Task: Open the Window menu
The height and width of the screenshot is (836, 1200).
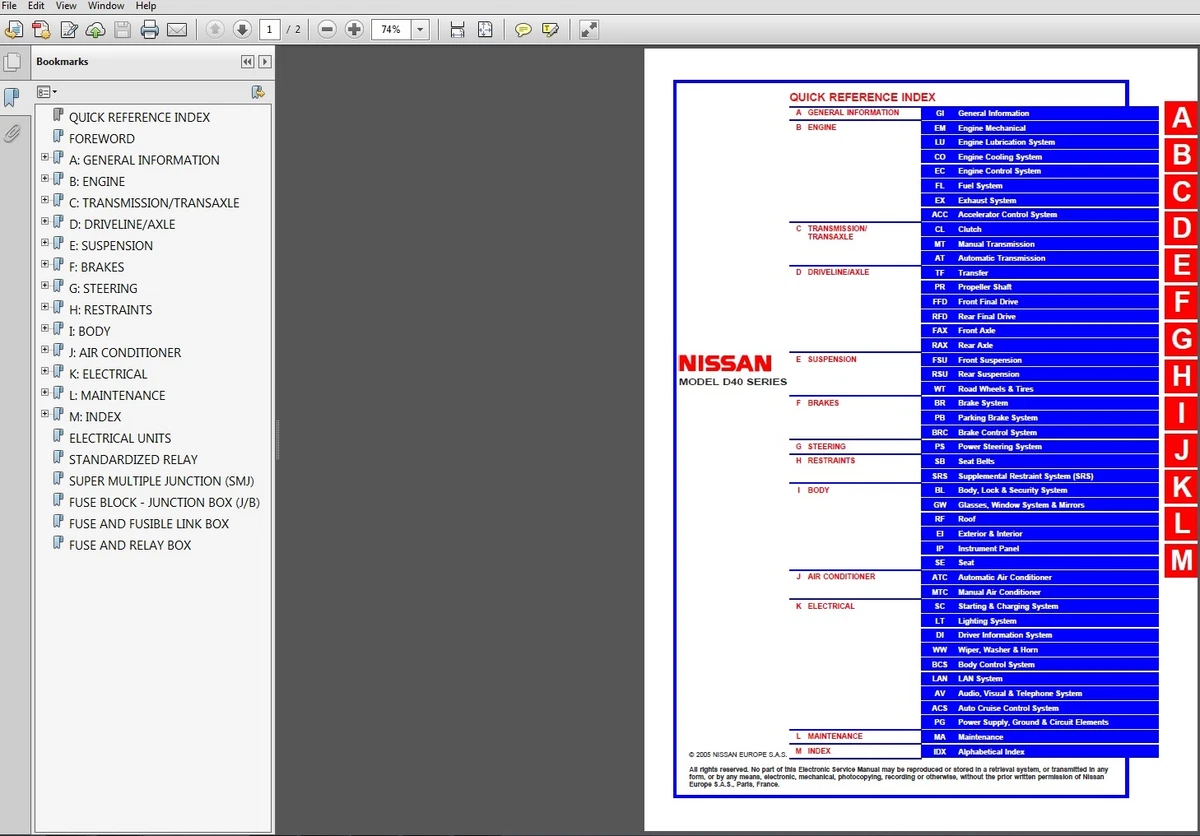Action: coord(106,6)
